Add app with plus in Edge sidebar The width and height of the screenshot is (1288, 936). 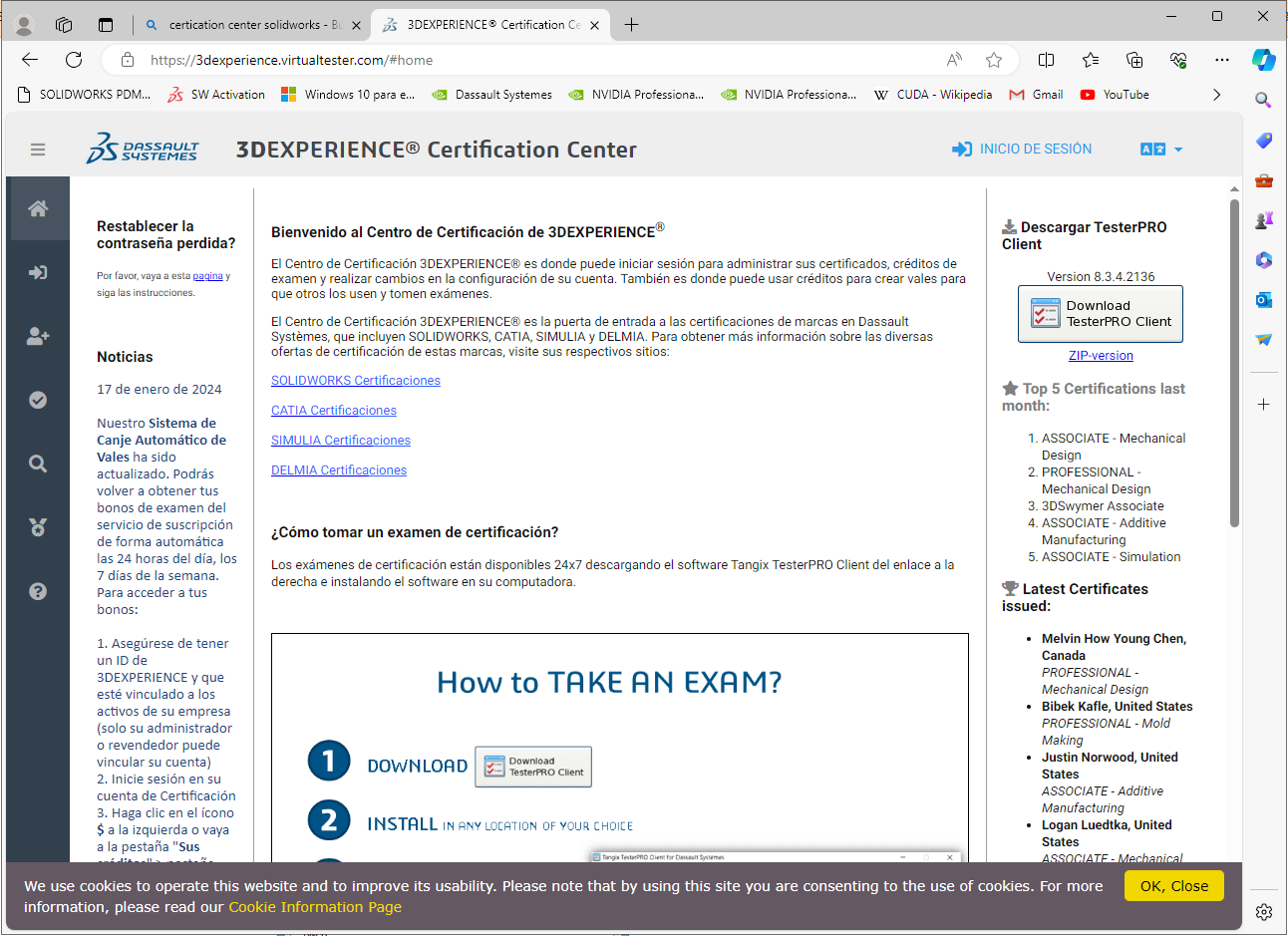(x=1263, y=404)
